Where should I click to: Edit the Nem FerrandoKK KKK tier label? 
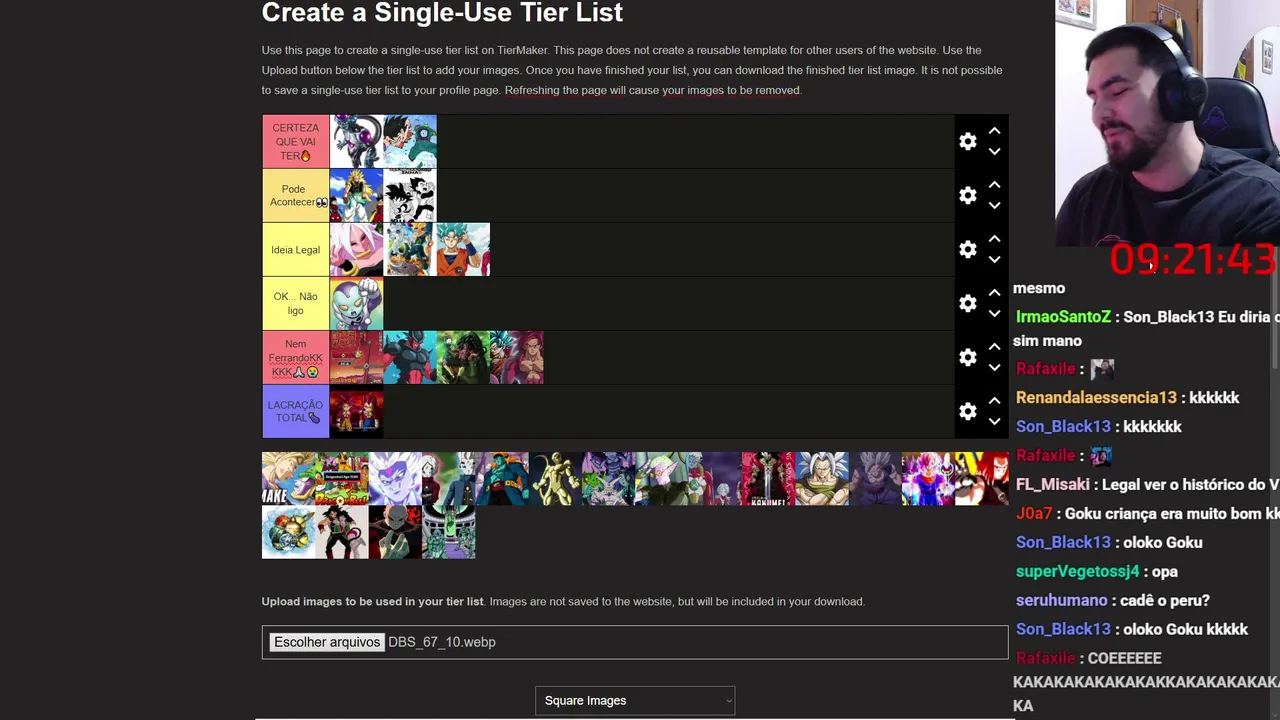point(296,358)
